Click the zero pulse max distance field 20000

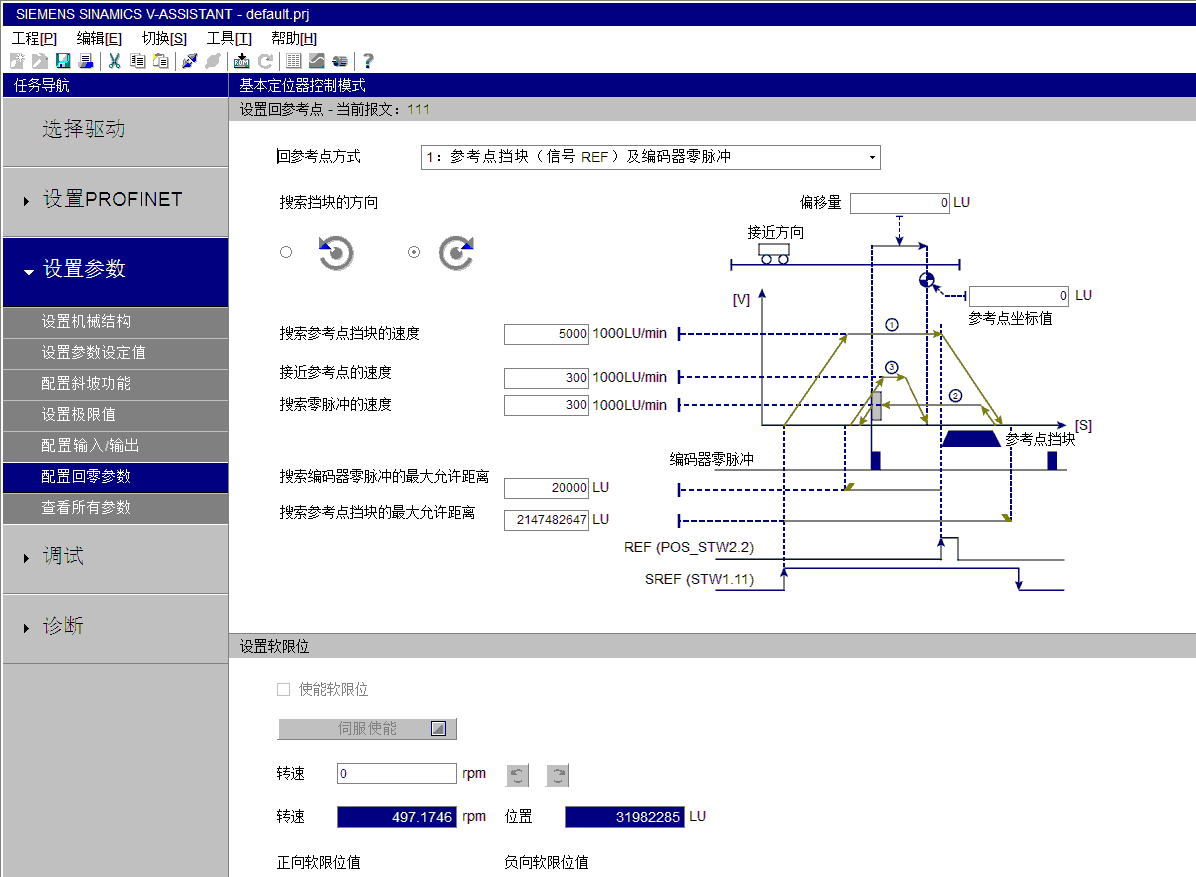(x=546, y=488)
